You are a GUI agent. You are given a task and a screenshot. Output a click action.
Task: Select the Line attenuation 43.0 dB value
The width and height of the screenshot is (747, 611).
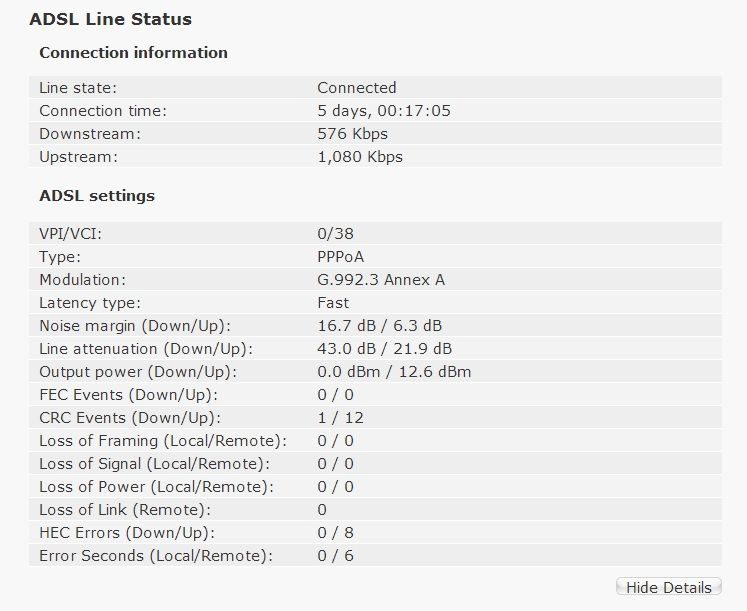point(346,349)
